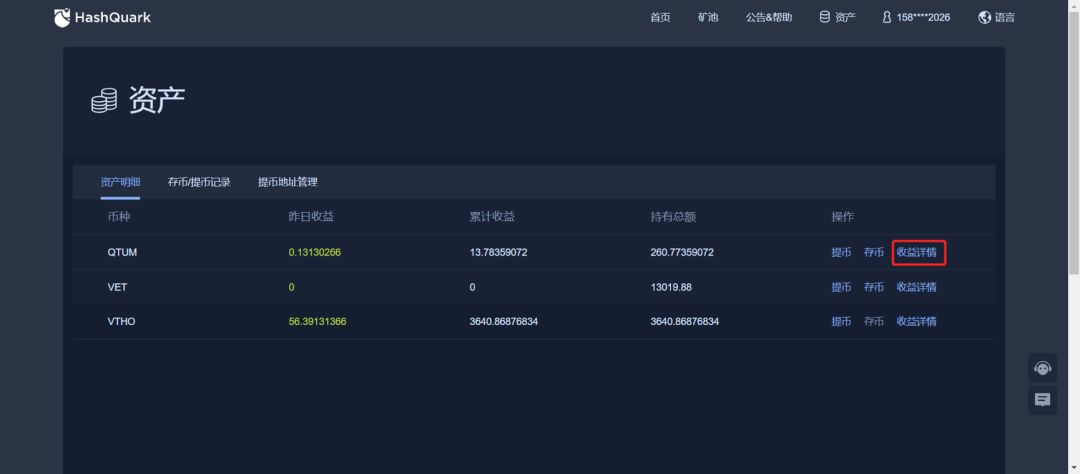Screen dimensions: 1080x474
Task: Click QTUM total holdings 260.77359072
Action: click(x=682, y=252)
